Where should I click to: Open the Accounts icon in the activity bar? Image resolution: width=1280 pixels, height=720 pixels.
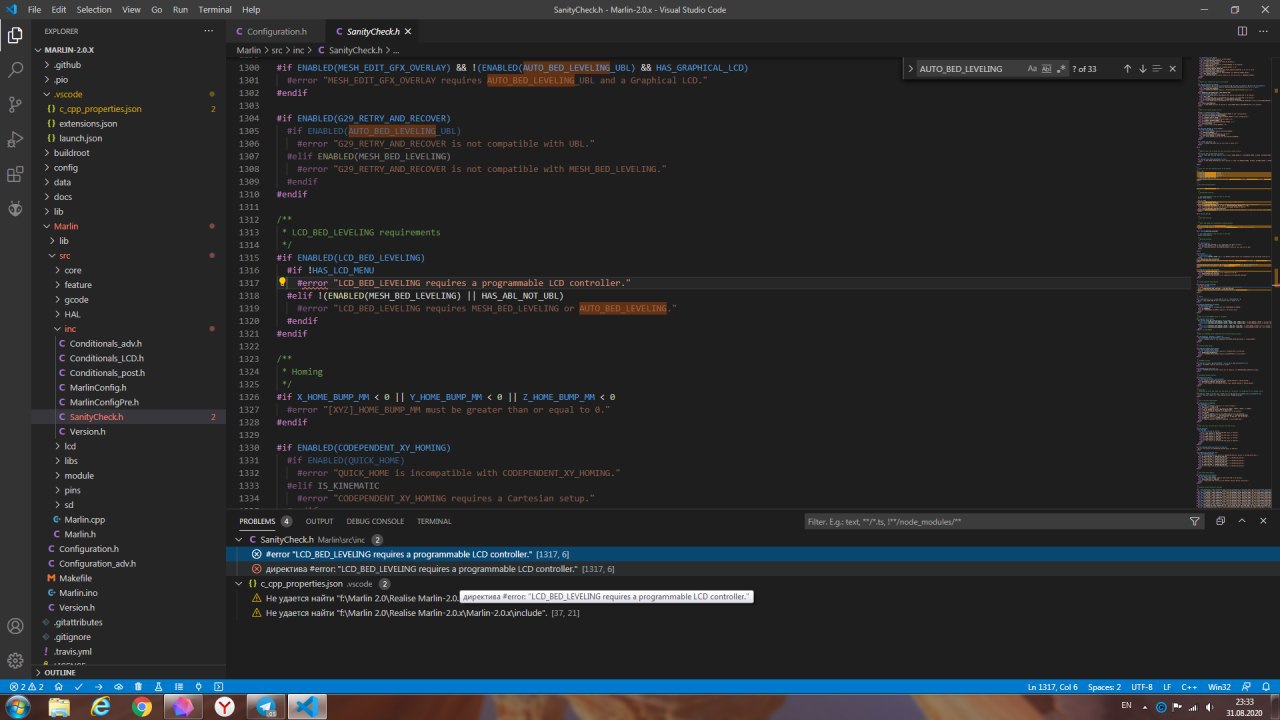(15, 626)
